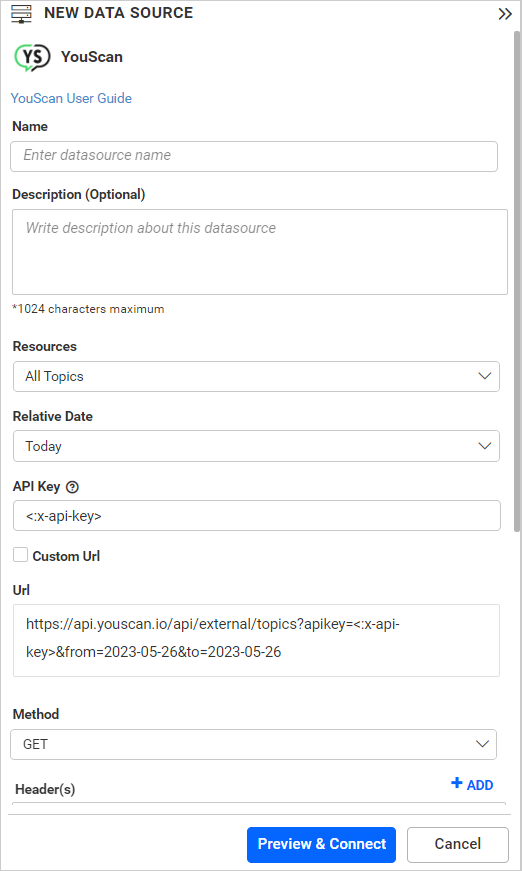
Task: Add a header with ADD button
Action: (472, 784)
